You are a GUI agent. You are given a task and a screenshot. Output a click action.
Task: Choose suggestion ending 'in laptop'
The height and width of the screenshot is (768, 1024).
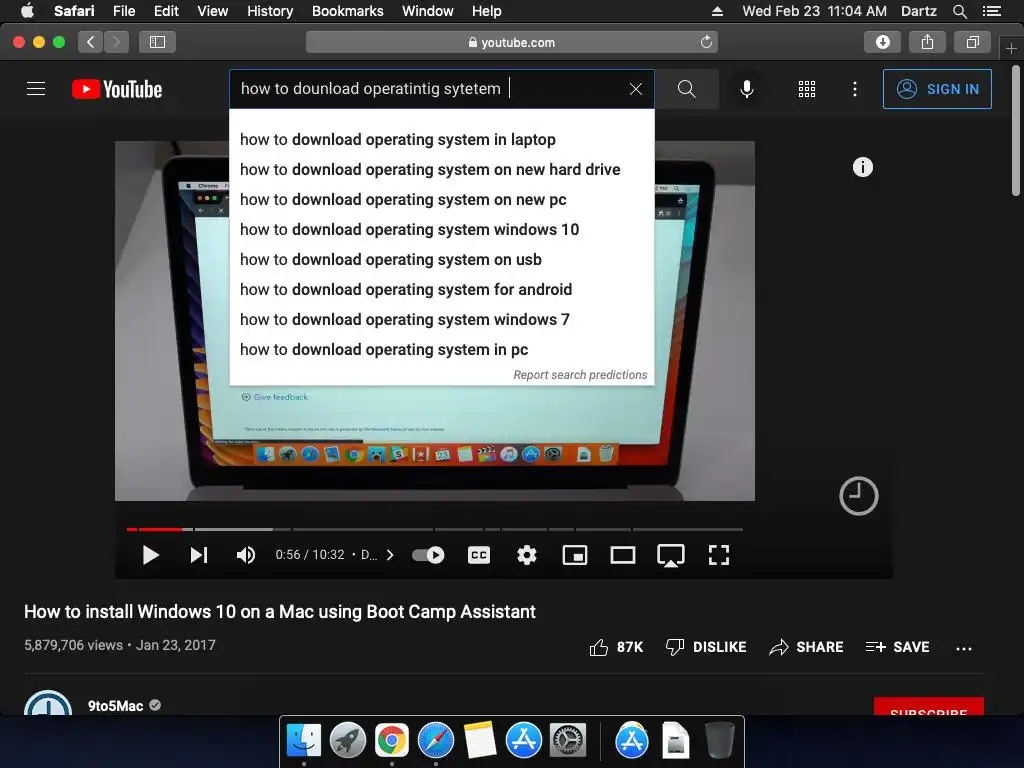[441, 140]
